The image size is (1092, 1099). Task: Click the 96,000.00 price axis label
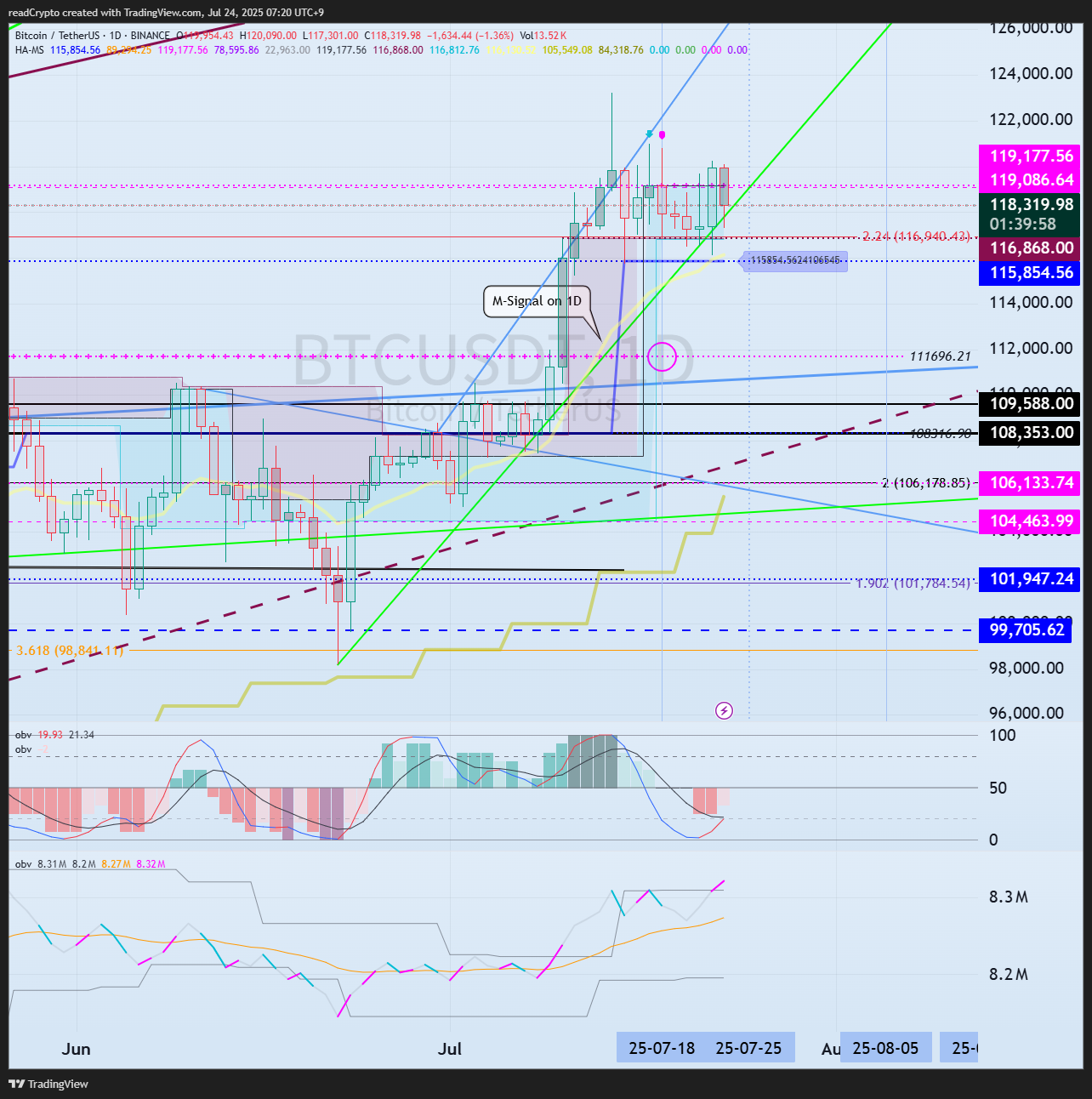tap(1027, 713)
